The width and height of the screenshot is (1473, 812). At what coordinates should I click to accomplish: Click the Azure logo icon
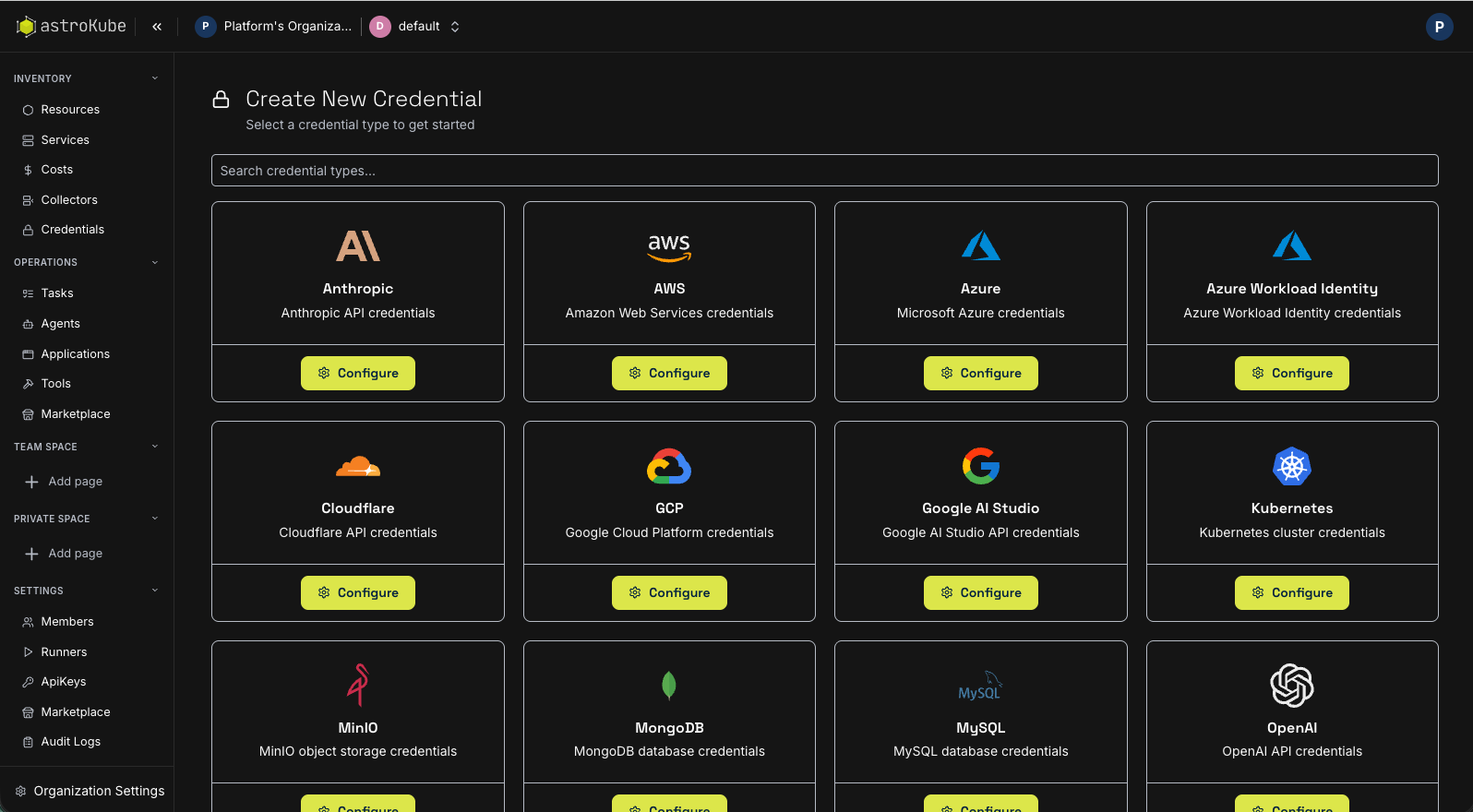(981, 246)
